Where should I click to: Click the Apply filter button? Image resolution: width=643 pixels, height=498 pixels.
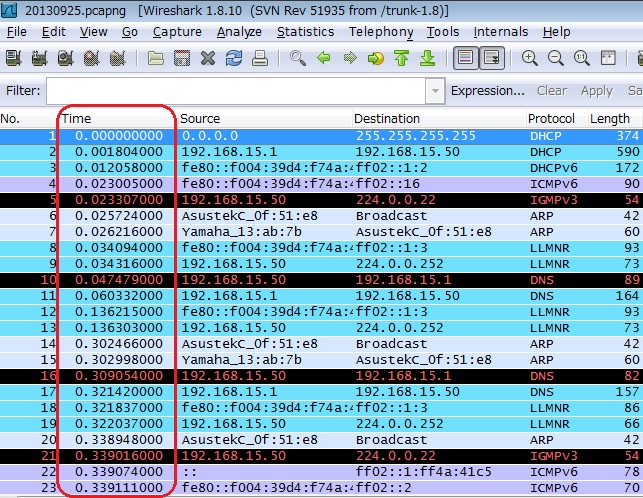[x=597, y=91]
